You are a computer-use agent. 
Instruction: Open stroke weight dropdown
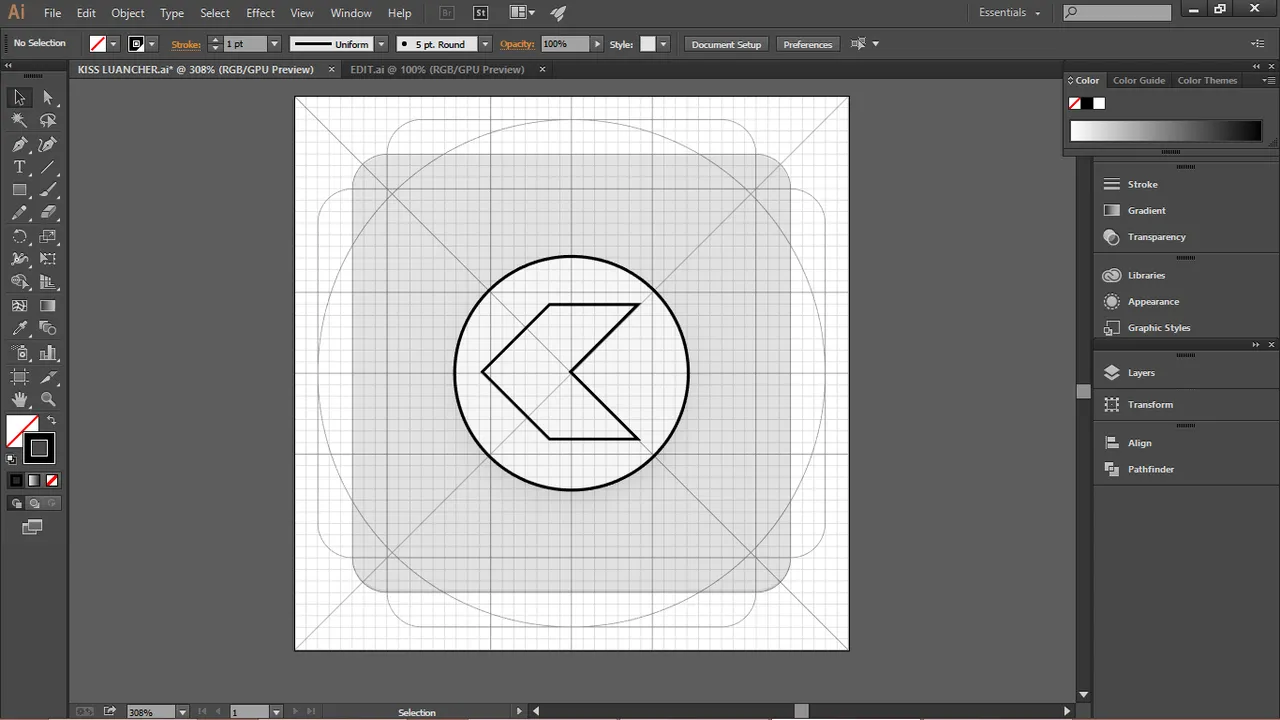(274, 44)
